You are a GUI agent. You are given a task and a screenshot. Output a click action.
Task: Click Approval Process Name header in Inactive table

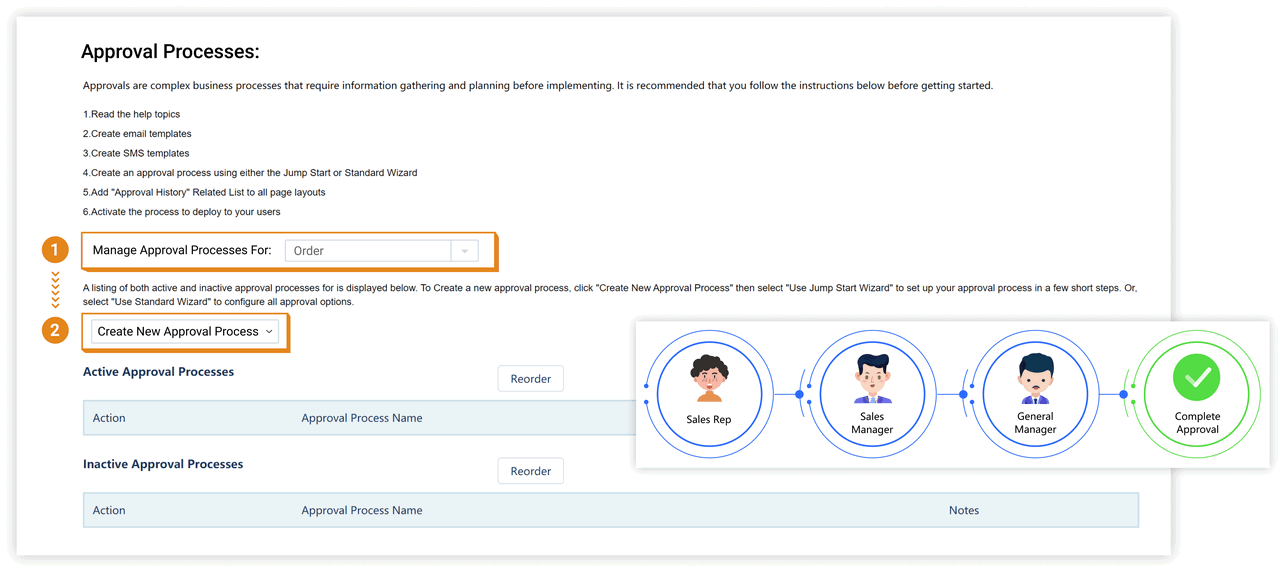362,510
